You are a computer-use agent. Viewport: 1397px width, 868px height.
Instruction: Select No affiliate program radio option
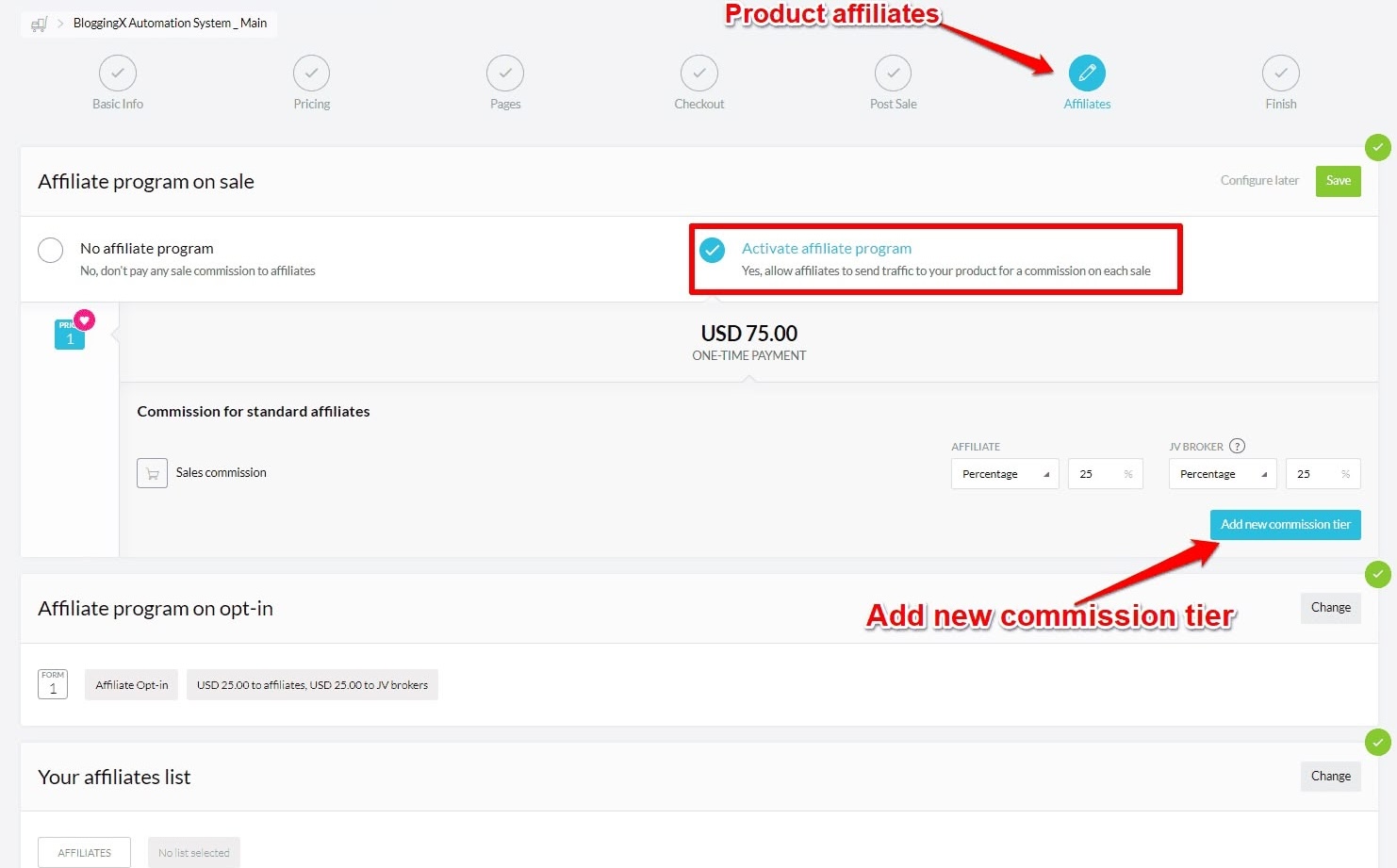(50, 250)
